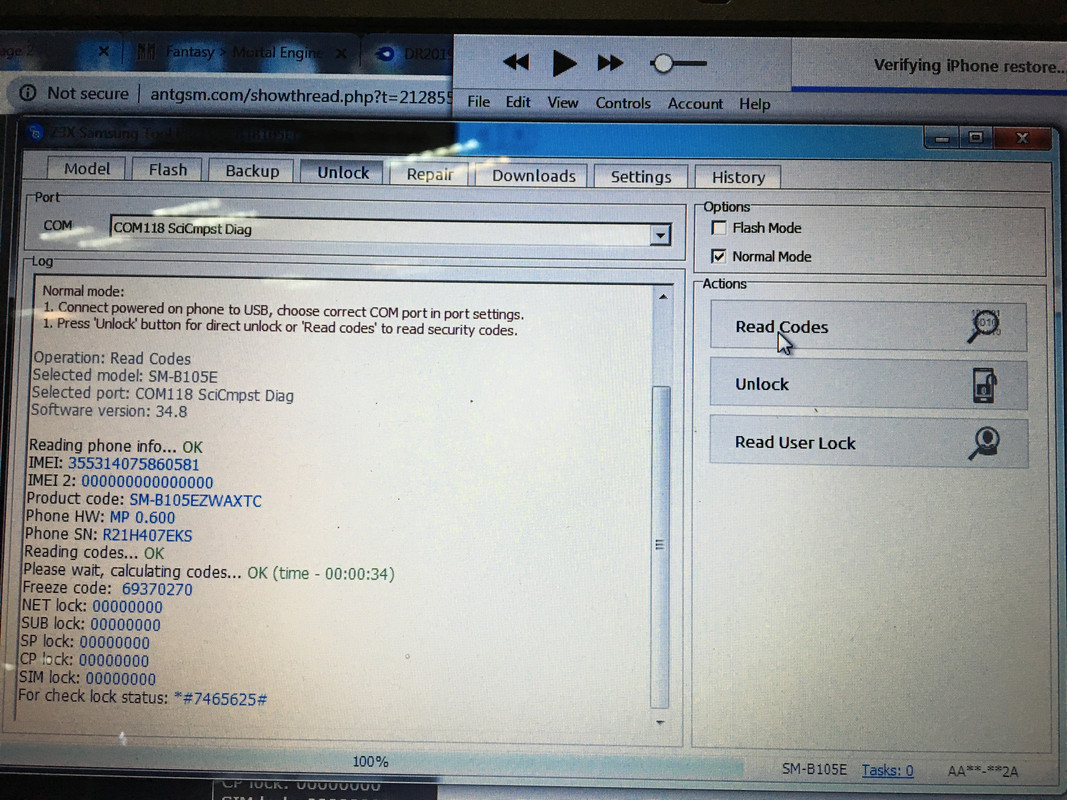Click the Read Codes button
The image size is (1067, 800).
pyautogui.click(x=868, y=327)
